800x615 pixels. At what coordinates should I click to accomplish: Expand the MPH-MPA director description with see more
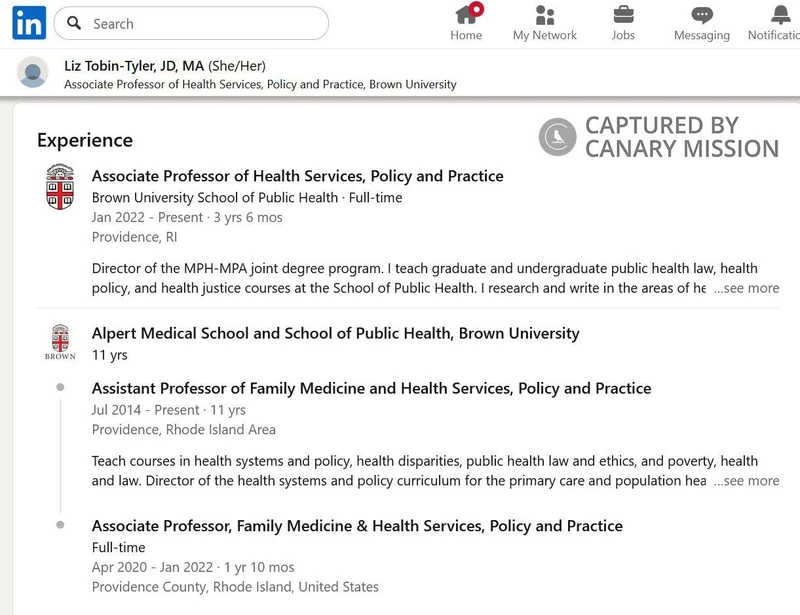click(x=746, y=288)
